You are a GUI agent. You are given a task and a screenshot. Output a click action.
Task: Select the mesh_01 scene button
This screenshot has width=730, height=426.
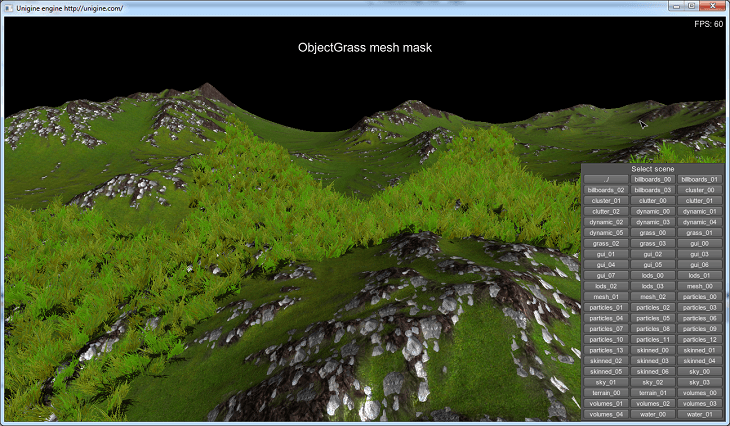coord(605,297)
